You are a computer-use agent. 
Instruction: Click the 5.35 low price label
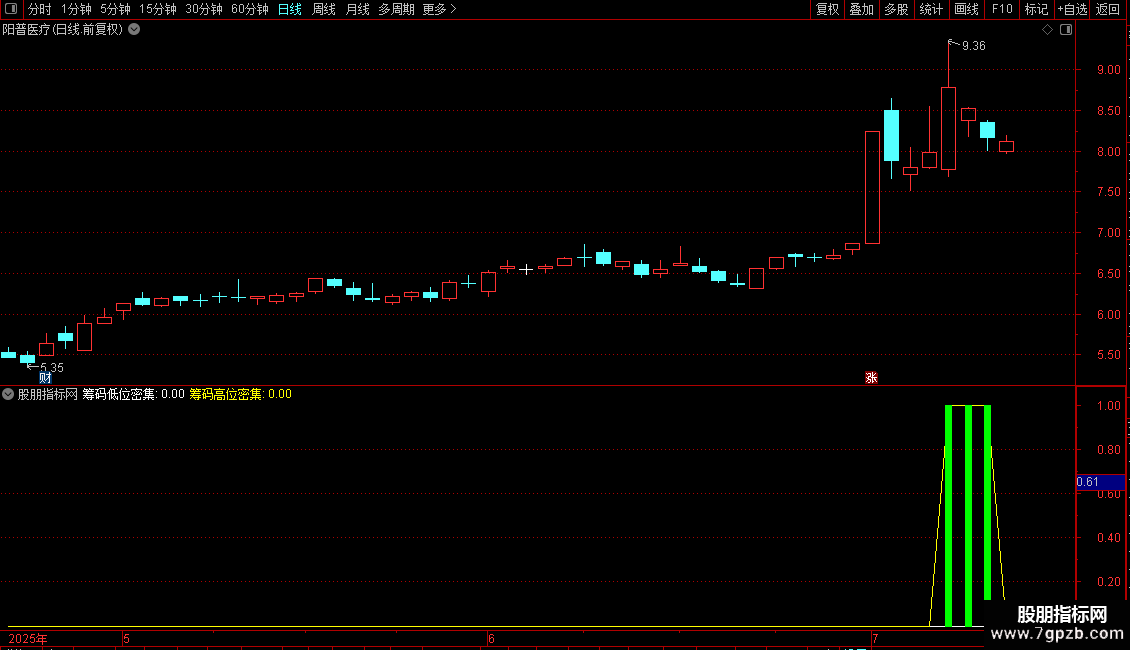52,368
